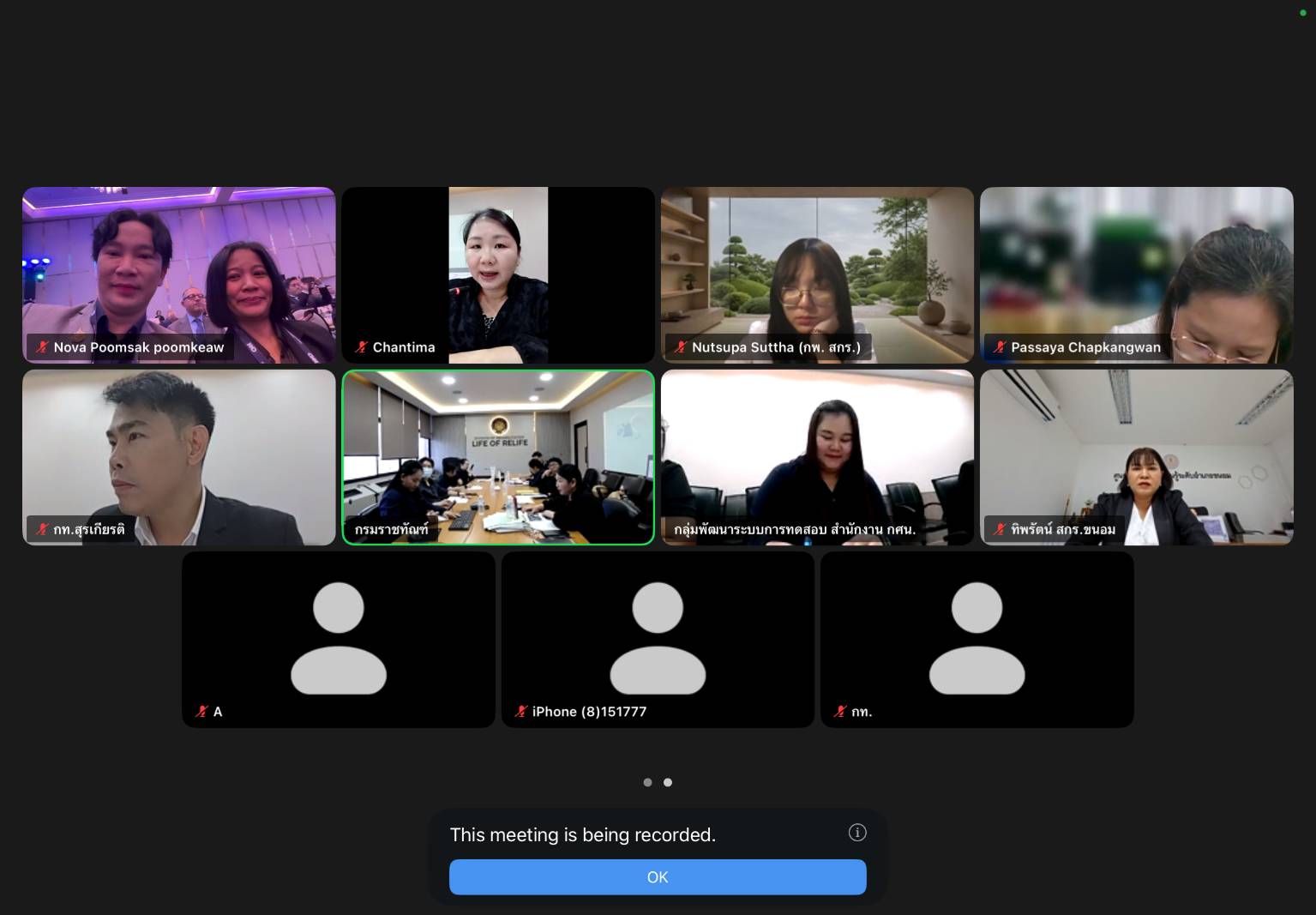Select the active speaker กรมราชทัณฑ์ video tile
Screen dimensions: 1316x915
[x=498, y=457]
